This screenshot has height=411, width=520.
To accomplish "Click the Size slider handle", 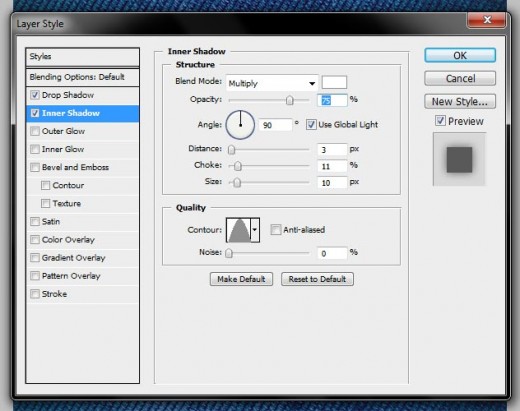I will 237,182.
